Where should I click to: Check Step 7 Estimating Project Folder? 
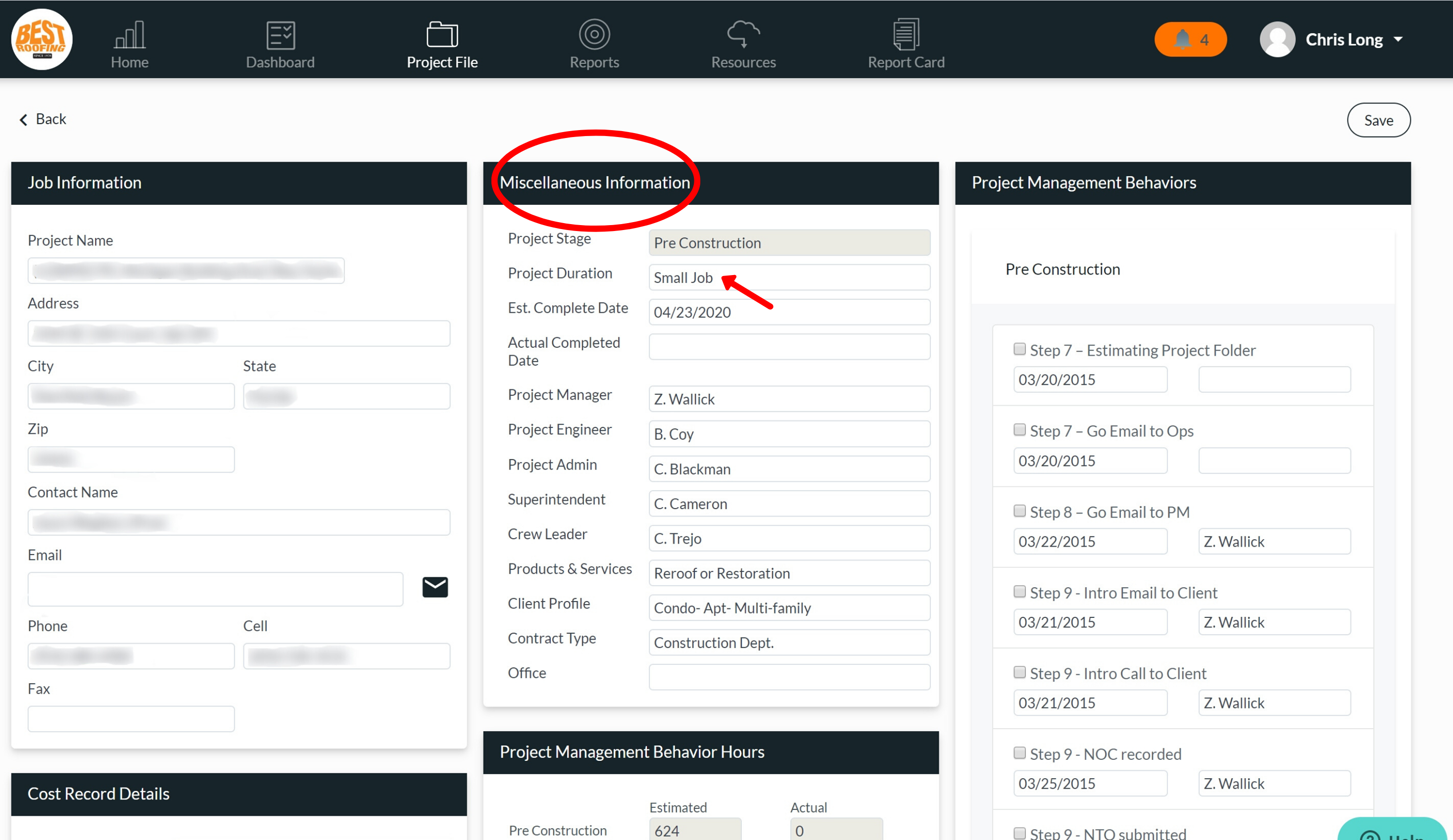[1019, 349]
